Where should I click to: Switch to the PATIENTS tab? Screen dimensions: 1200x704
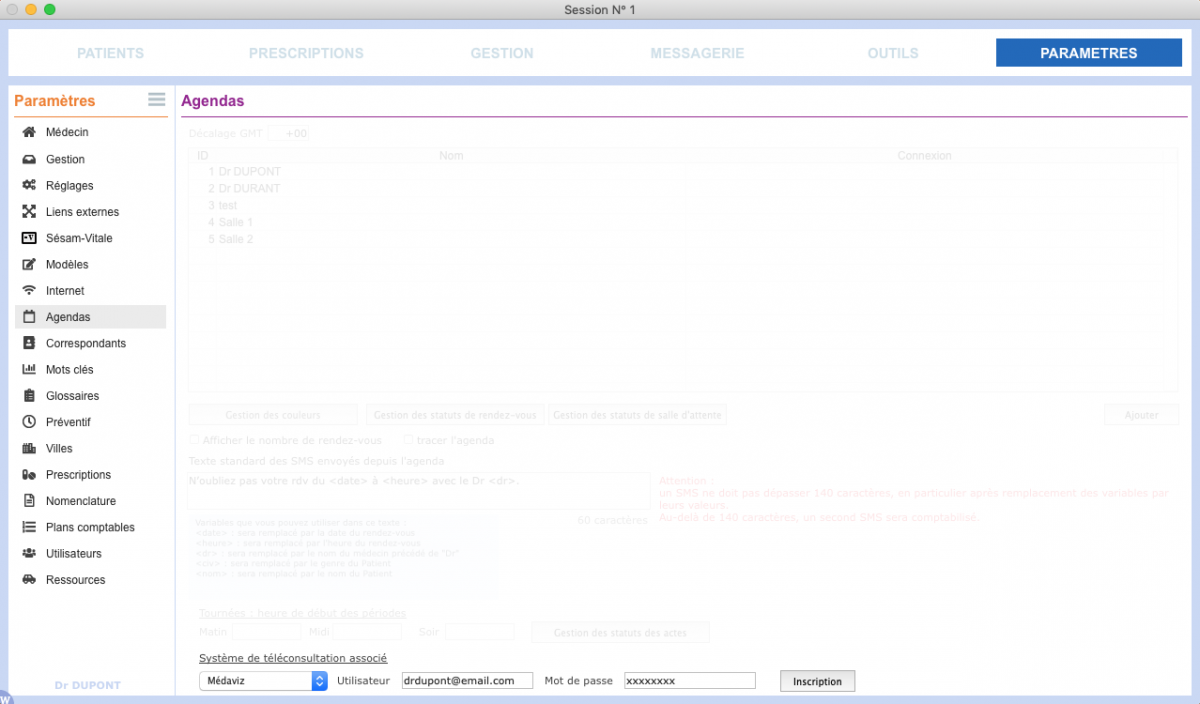[x=111, y=53]
